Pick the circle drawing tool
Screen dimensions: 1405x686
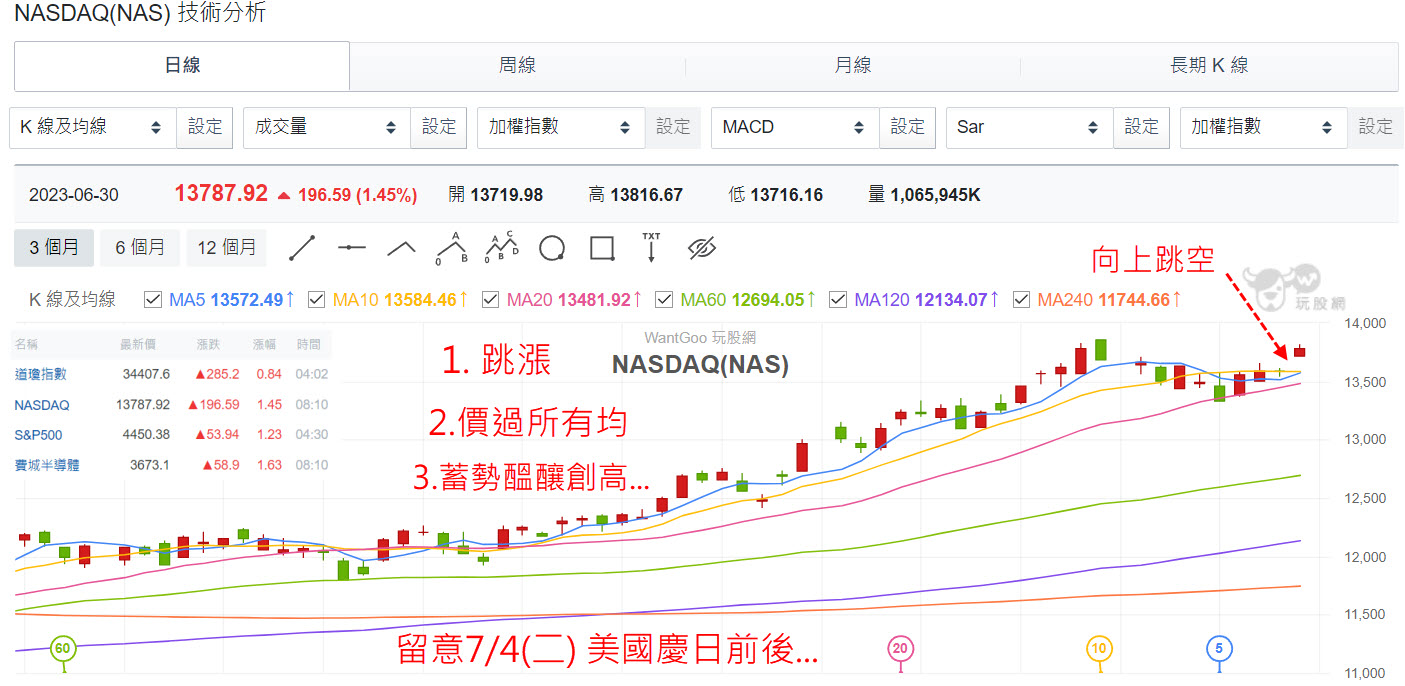click(x=552, y=247)
